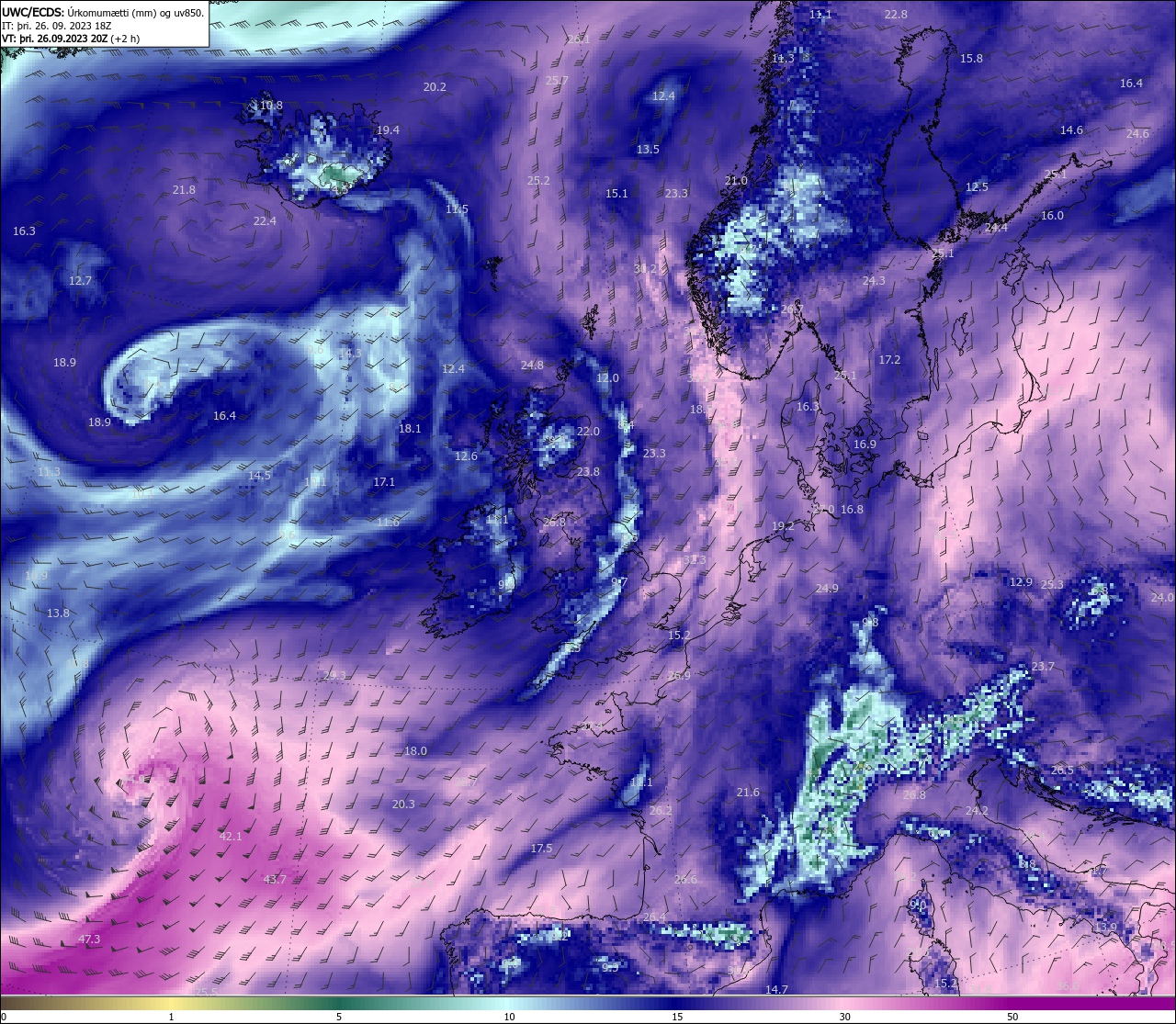
Task: Click the 21.8 value label
Action: (x=184, y=189)
